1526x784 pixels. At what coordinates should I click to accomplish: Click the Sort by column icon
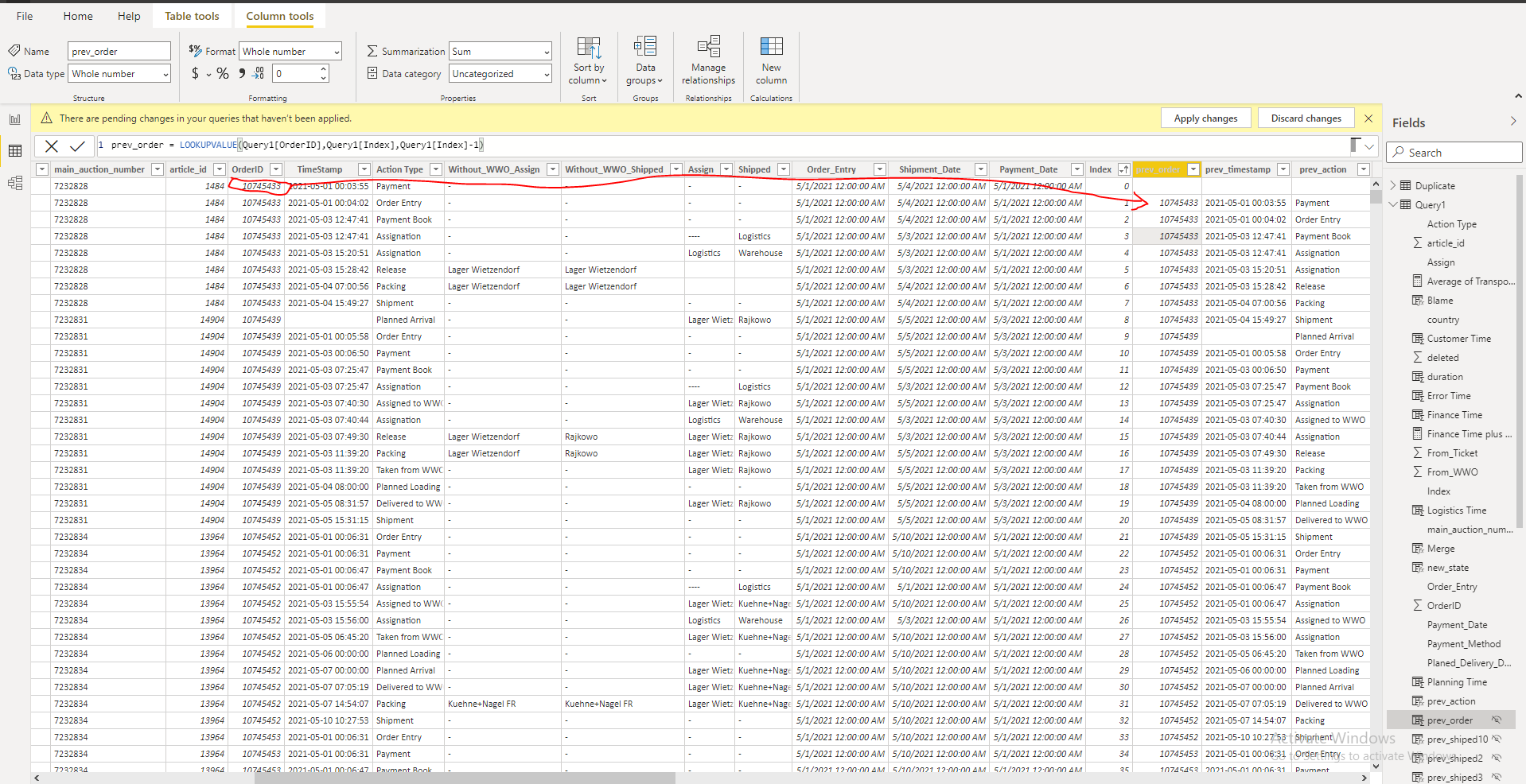[589, 48]
